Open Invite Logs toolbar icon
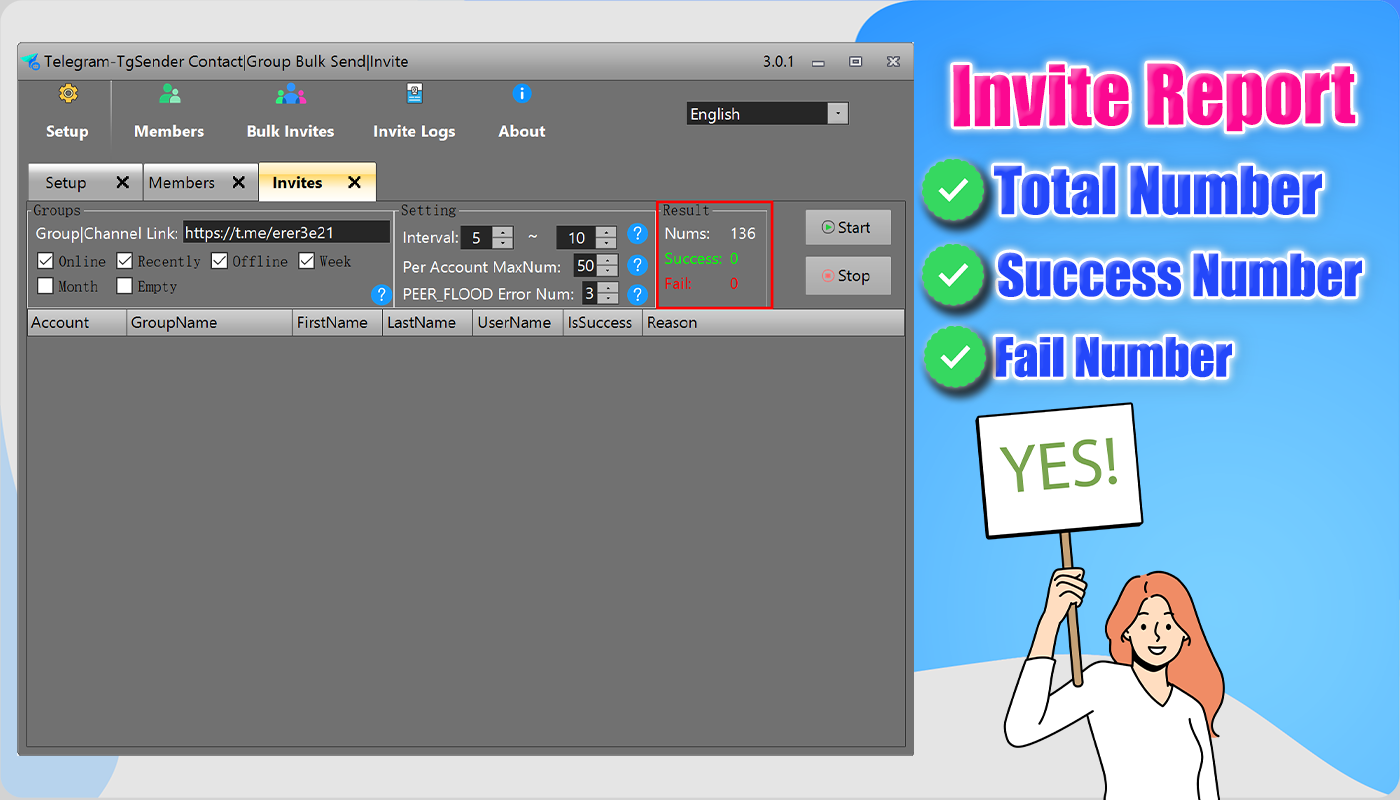This screenshot has height=800, width=1400. pyautogui.click(x=414, y=95)
